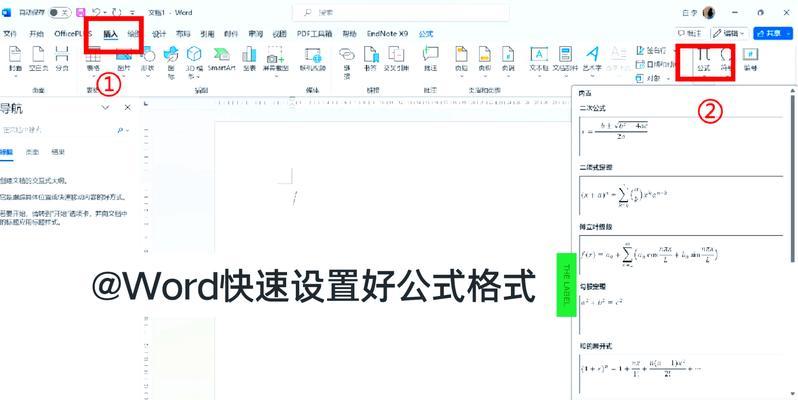Click the 共享 Share button
Image resolution: width=798 pixels, height=400 pixels.
click(x=773, y=33)
